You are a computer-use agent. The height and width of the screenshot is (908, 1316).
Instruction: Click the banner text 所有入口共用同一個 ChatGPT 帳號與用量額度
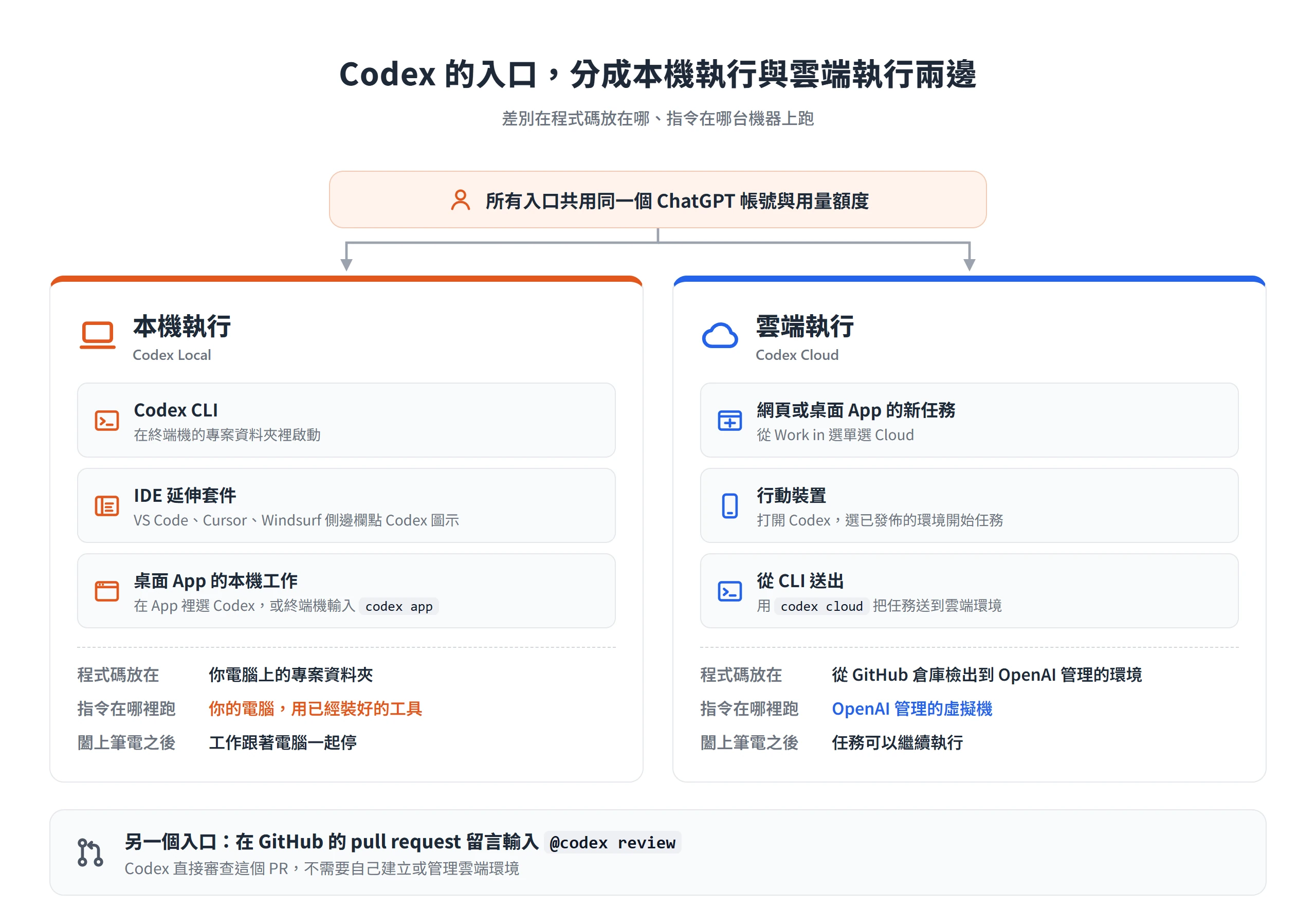click(x=677, y=201)
